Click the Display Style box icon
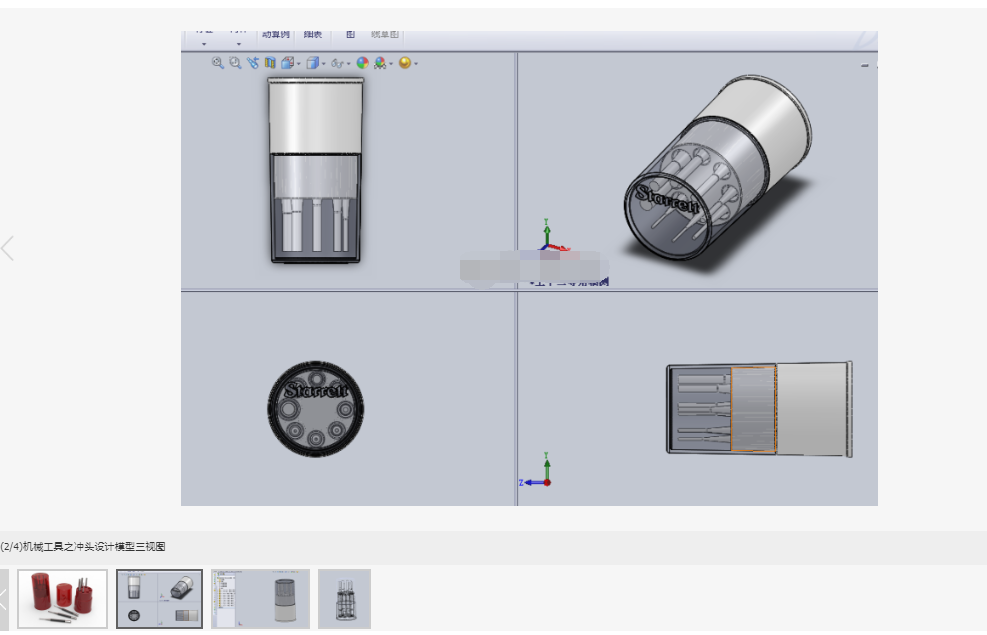 (312, 63)
